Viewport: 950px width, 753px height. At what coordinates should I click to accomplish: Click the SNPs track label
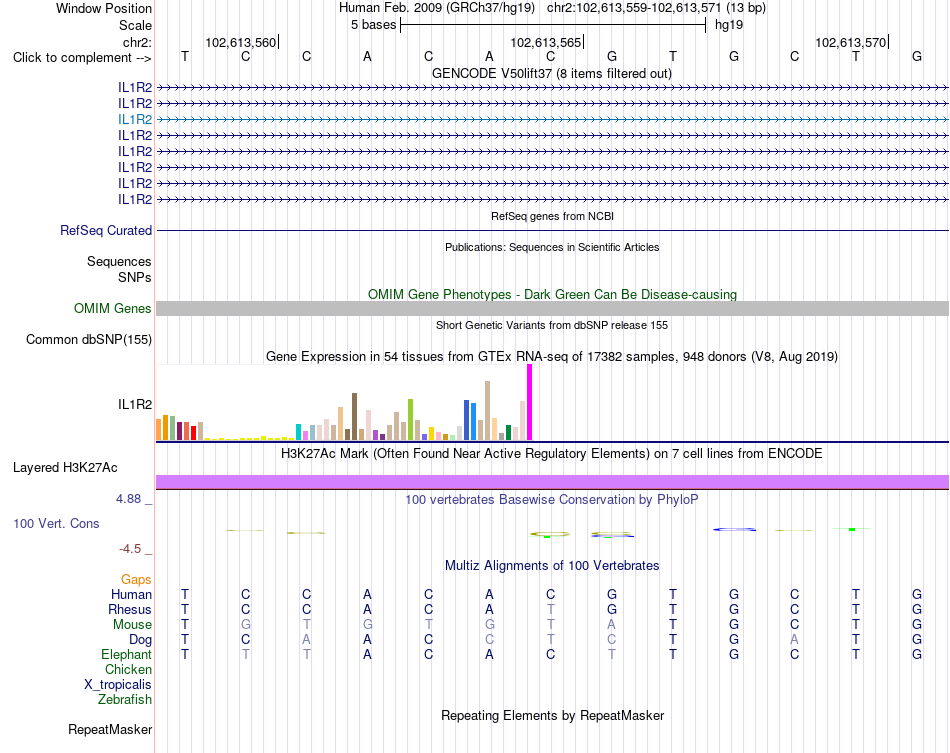135,277
